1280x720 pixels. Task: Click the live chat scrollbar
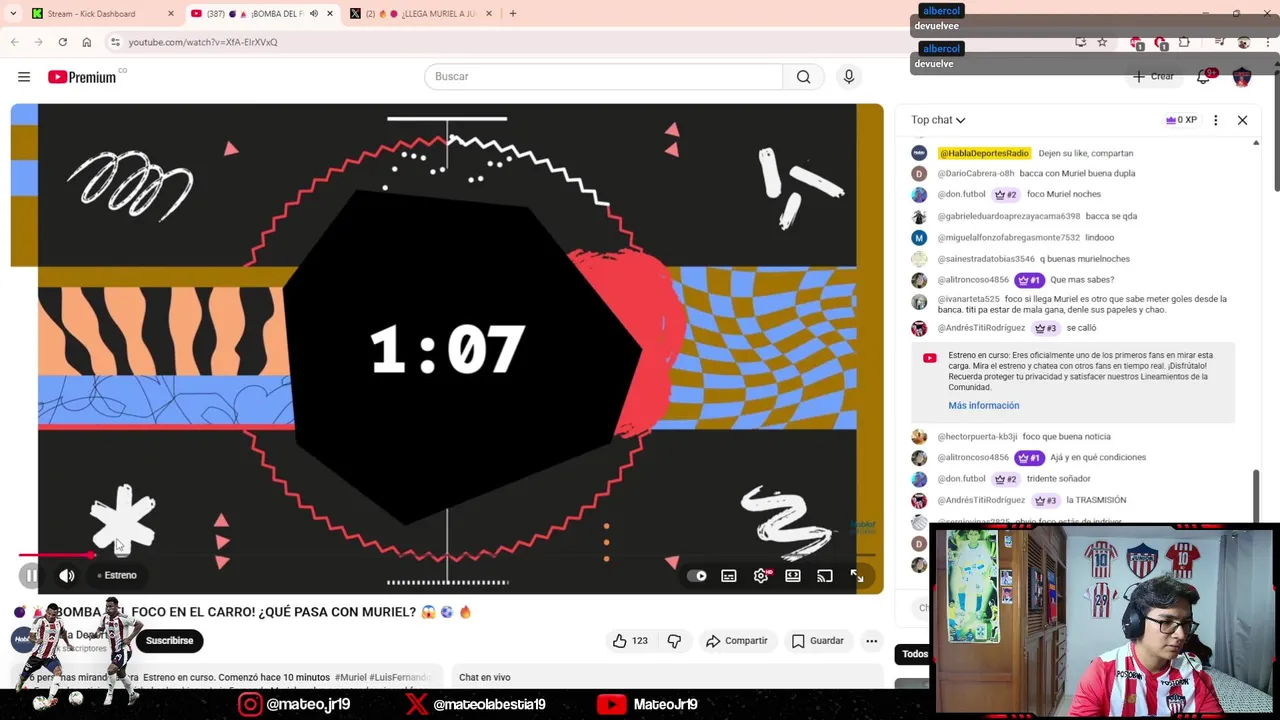coord(1256,495)
